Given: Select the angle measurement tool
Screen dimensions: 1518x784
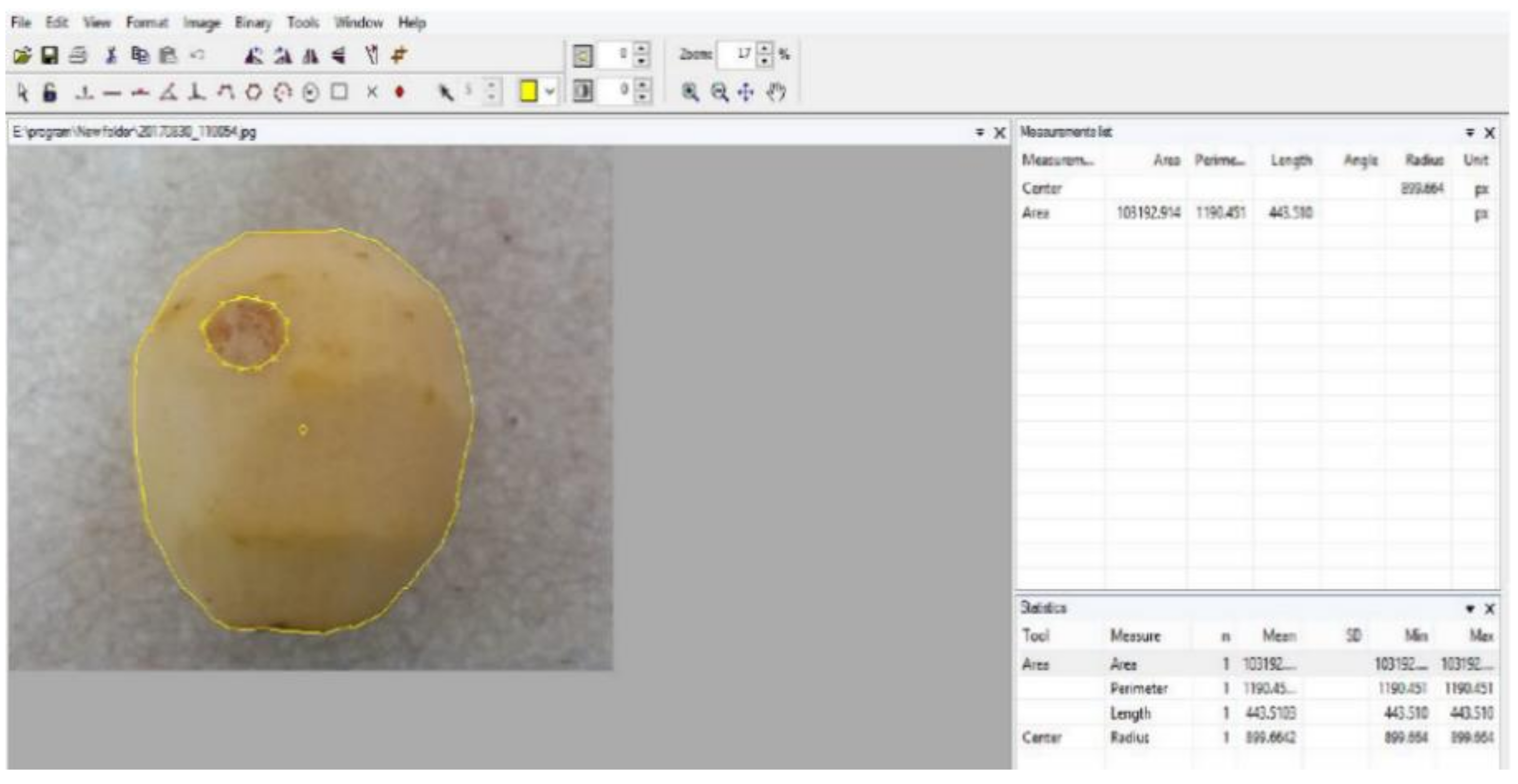Looking at the screenshot, I should (169, 93).
